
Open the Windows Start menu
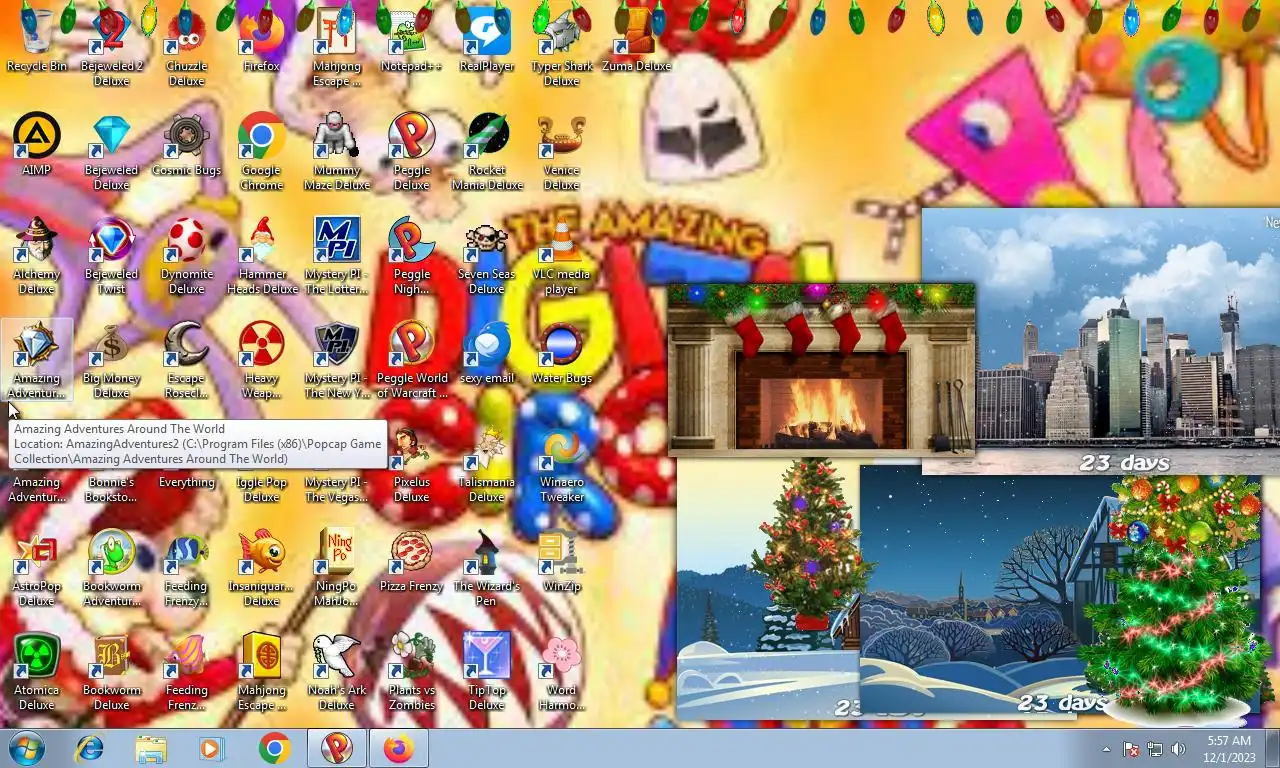(x=26, y=748)
